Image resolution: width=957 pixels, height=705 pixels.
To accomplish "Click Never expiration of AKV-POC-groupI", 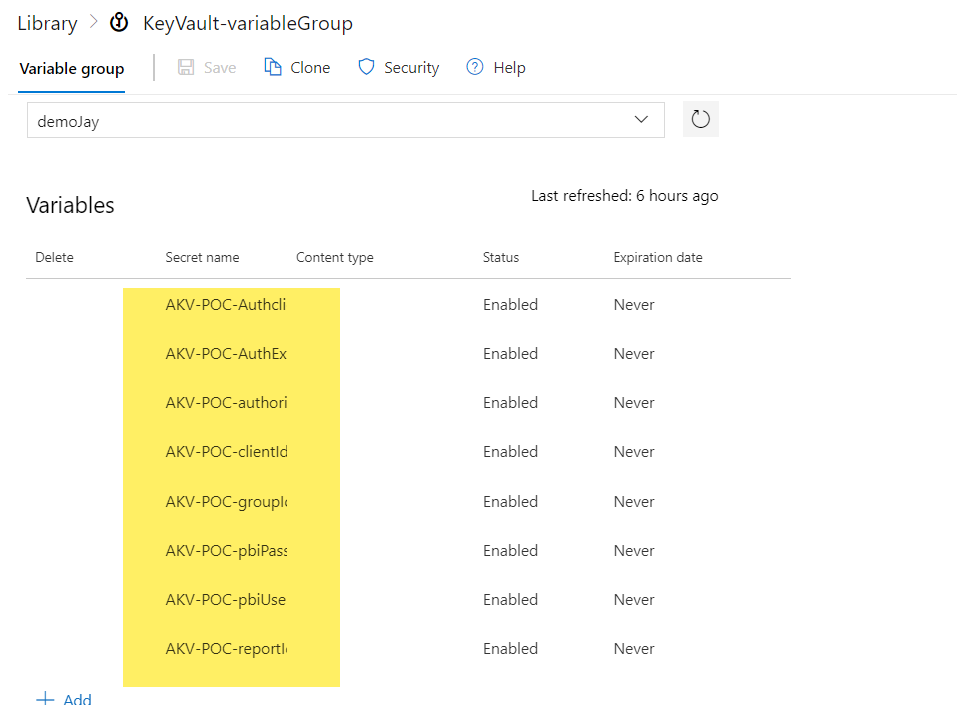I will pyautogui.click(x=634, y=502).
